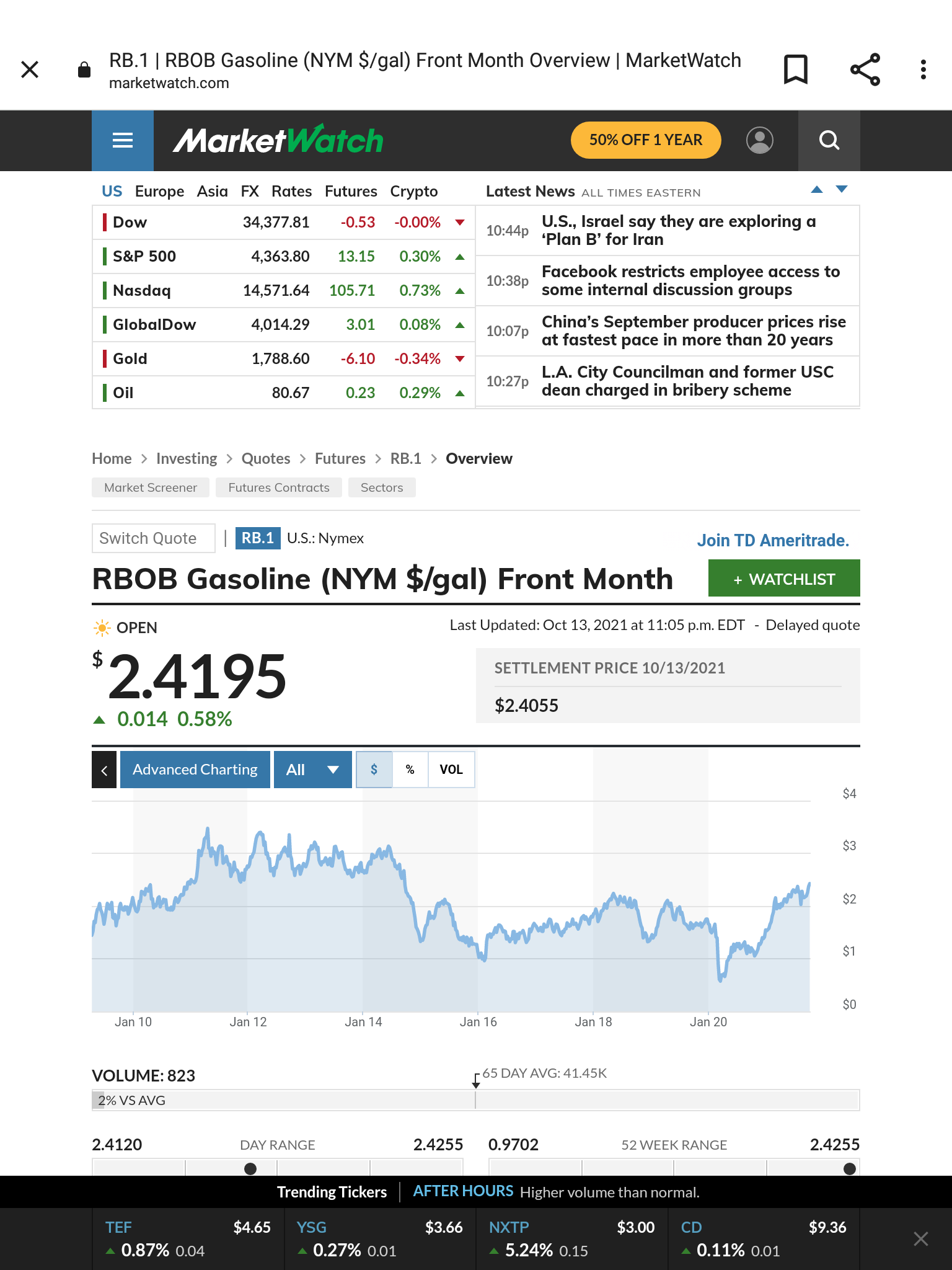Collapse chart panel with left chevron
Screen dimensions: 952x1270
point(104,770)
